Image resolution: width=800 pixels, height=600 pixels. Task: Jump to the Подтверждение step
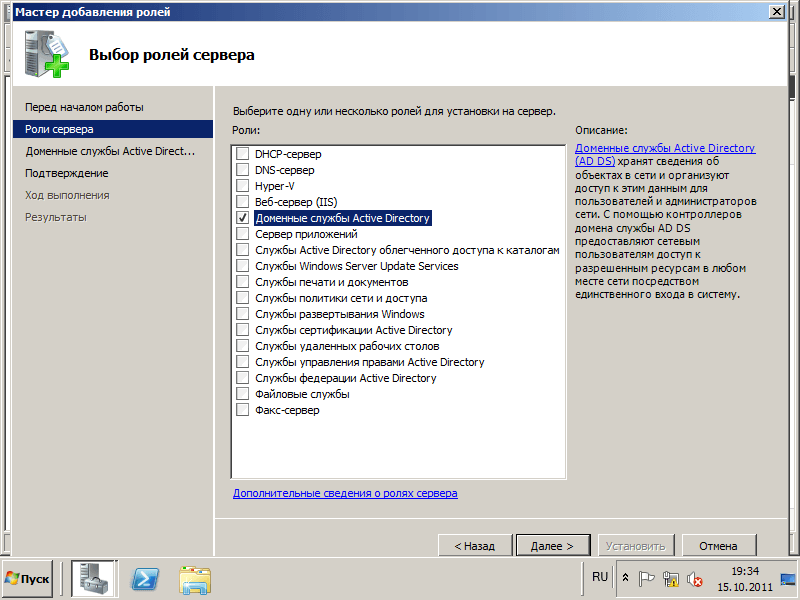coord(67,173)
